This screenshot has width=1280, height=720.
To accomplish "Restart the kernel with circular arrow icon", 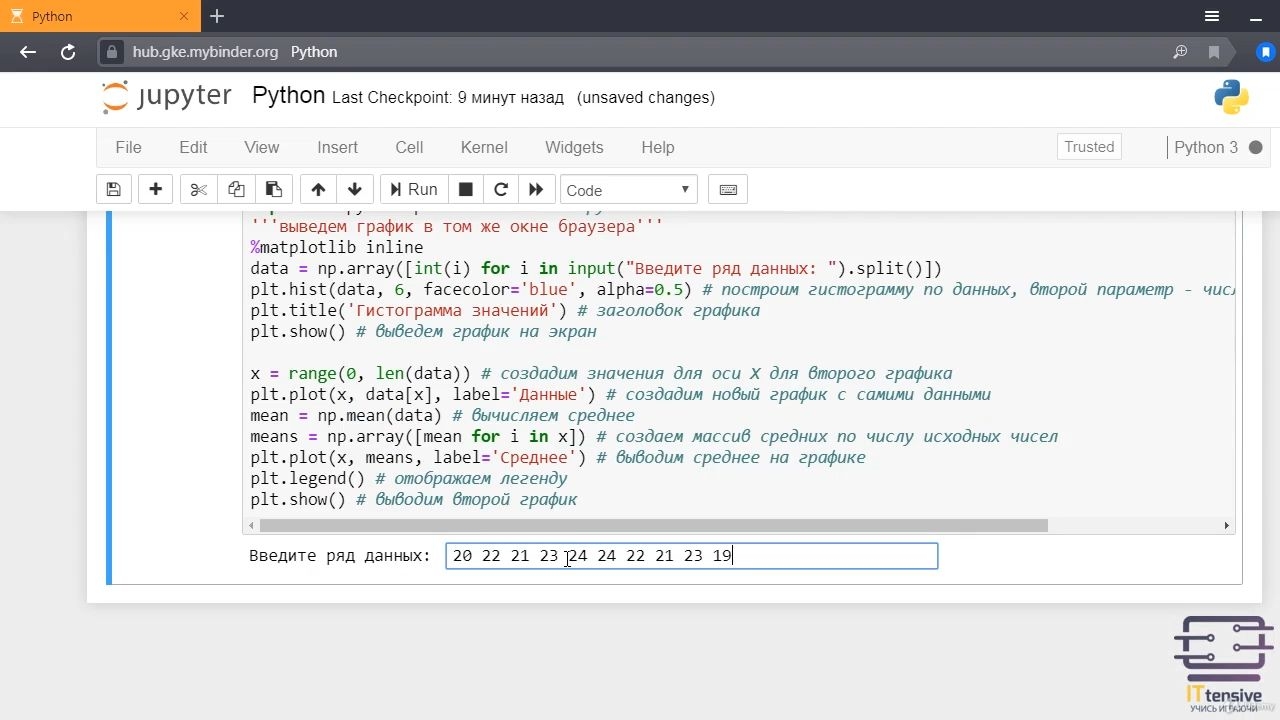I will (501, 190).
